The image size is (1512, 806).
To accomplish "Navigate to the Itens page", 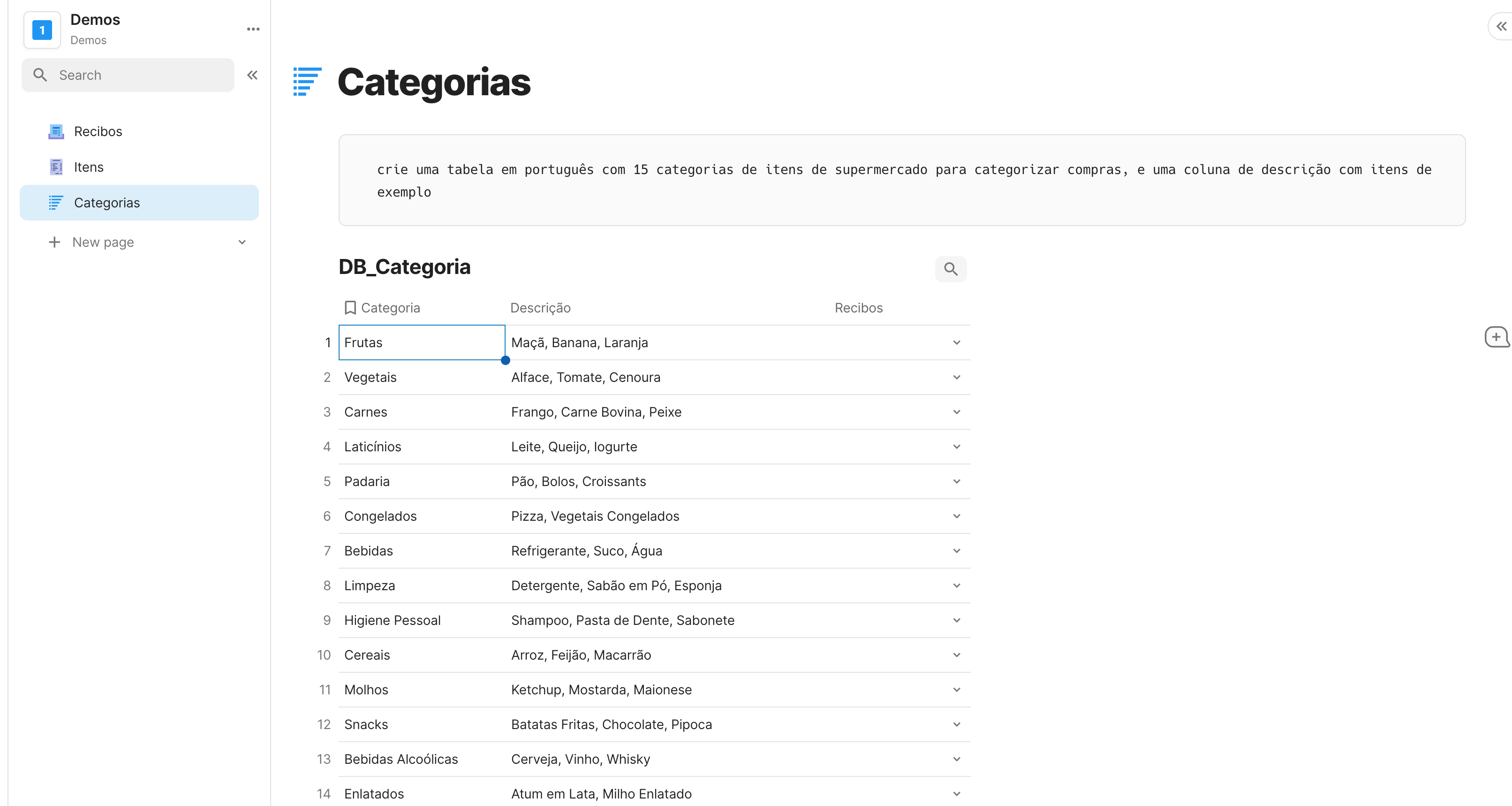I will coord(89,167).
